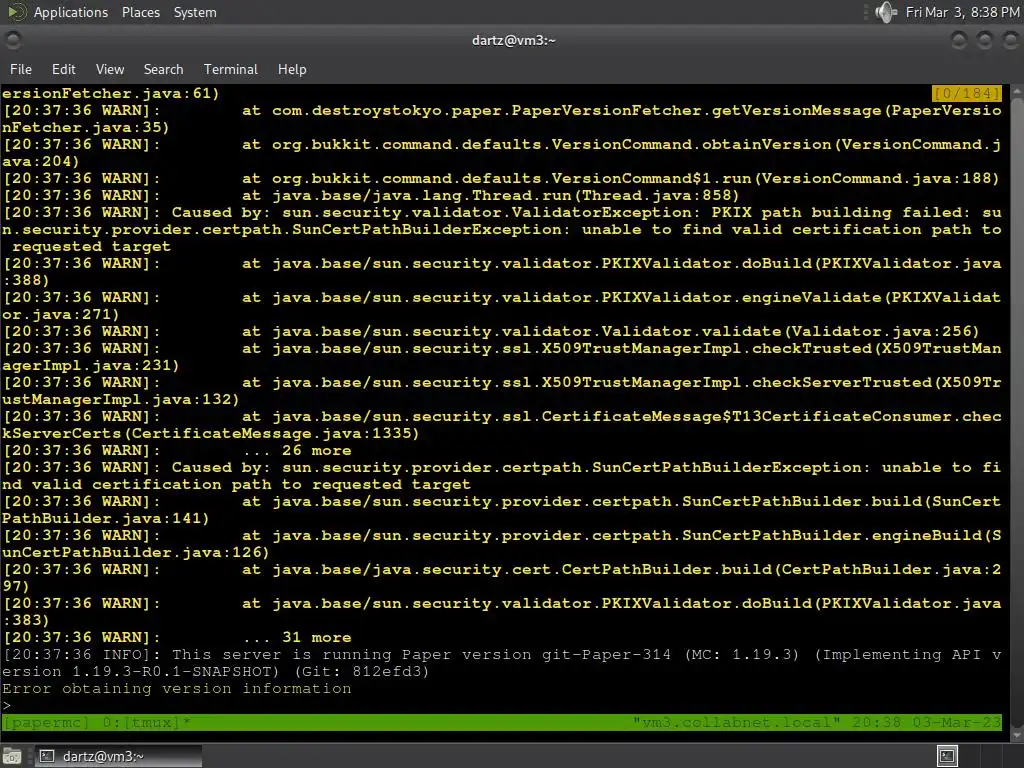This screenshot has width=1024, height=768.
Task: Open the terminal Help menu
Action: (x=292, y=69)
